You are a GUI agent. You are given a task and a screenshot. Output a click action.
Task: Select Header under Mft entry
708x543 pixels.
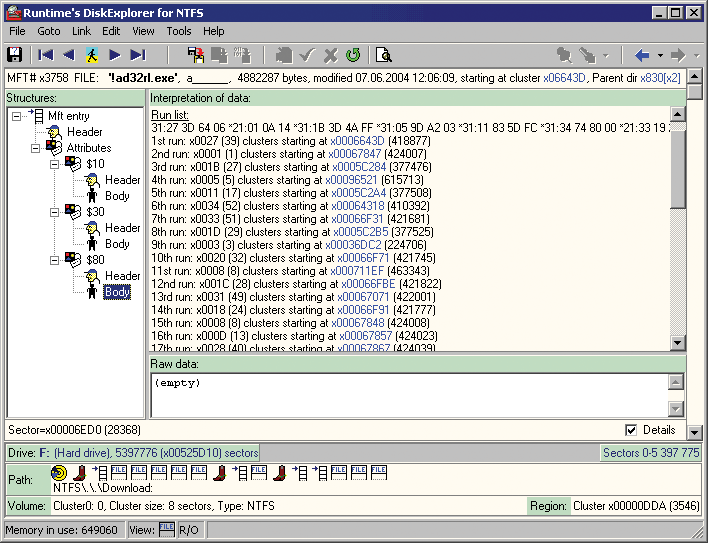point(84,132)
